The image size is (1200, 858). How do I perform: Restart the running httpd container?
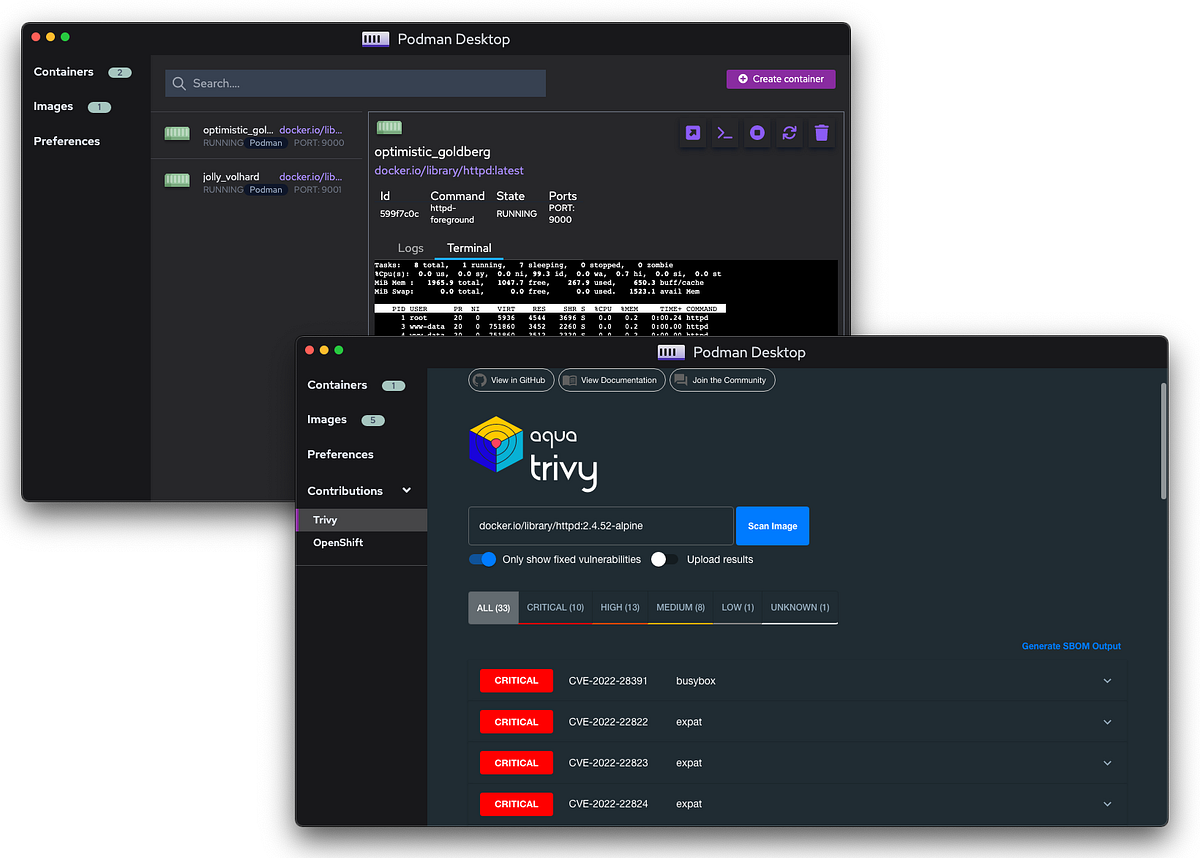point(789,132)
